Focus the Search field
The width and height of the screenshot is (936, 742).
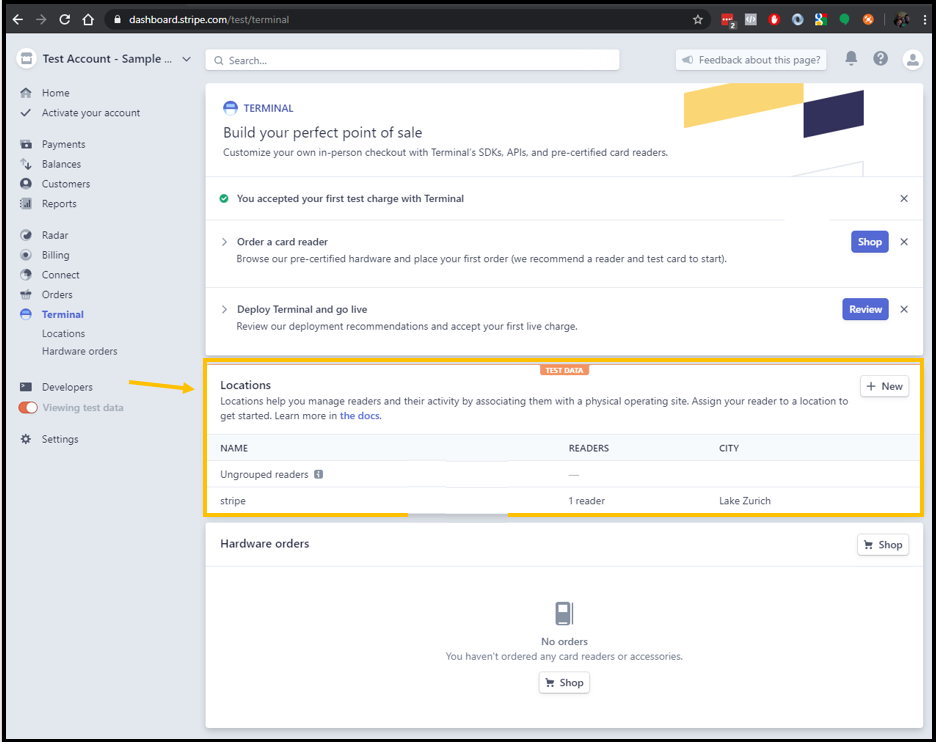[x=412, y=60]
